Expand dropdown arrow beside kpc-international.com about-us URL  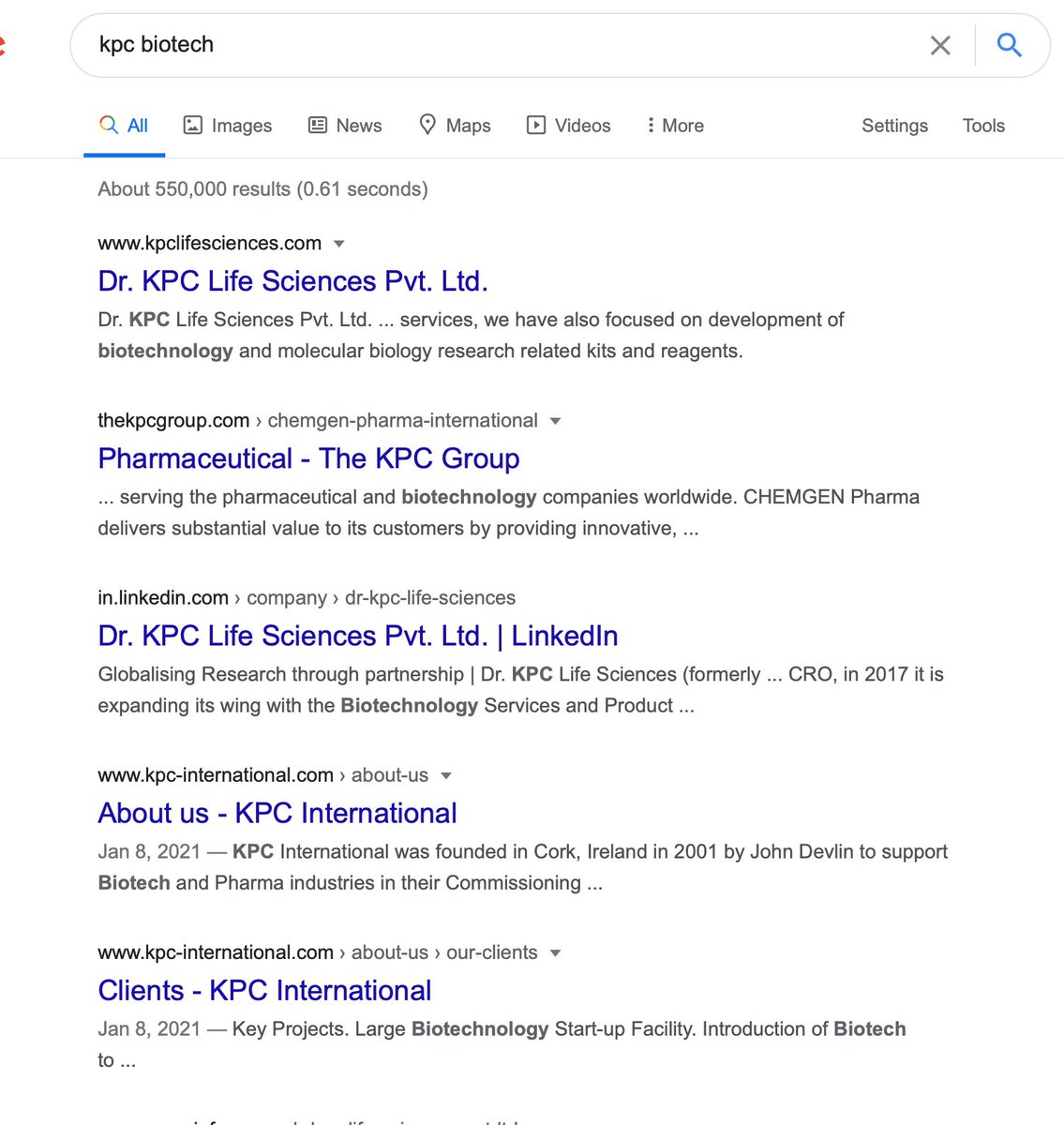pos(446,775)
